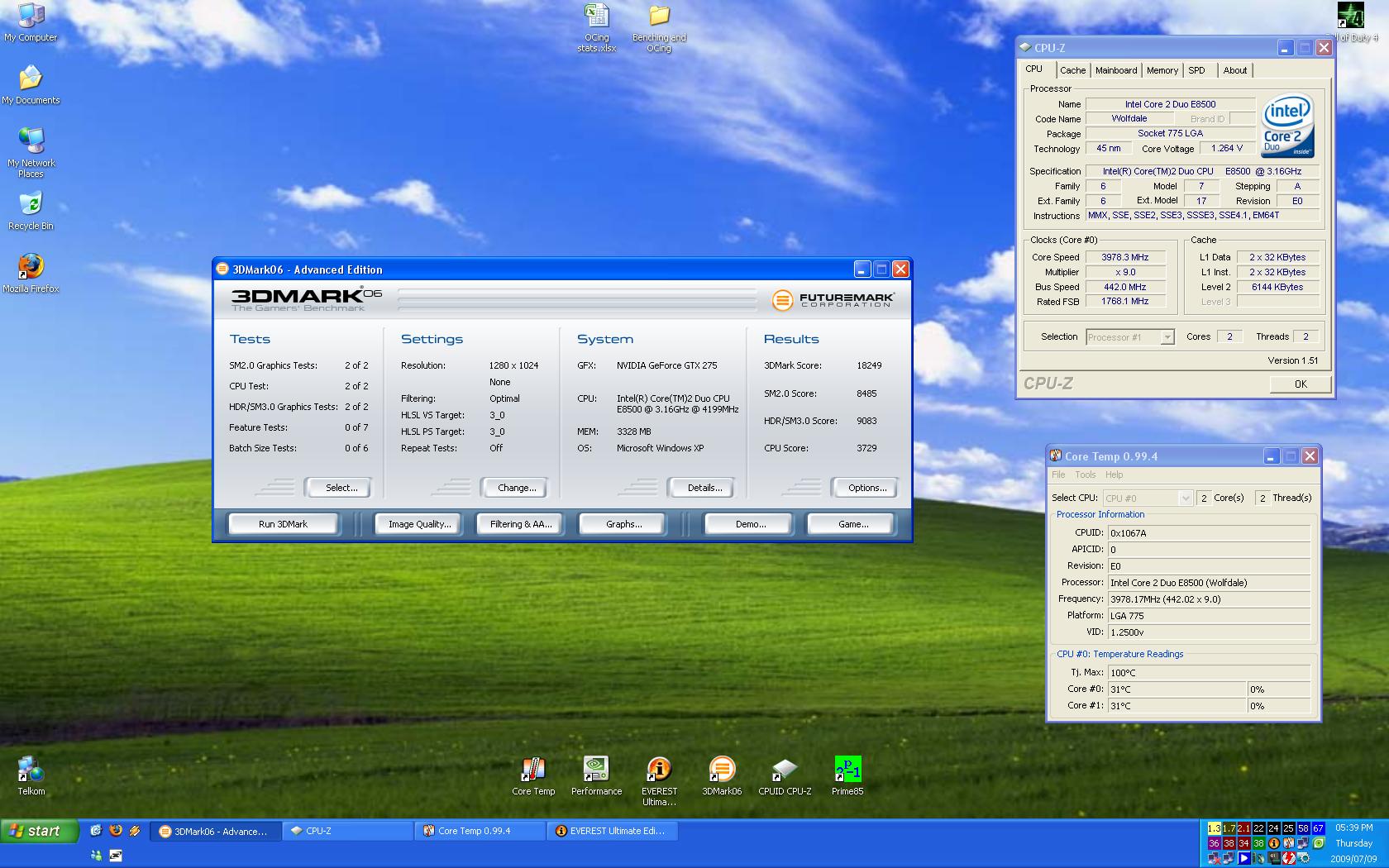Click the green NVIDIA tray icon
Viewport: 1389px width, 868px height.
pyautogui.click(x=1319, y=843)
